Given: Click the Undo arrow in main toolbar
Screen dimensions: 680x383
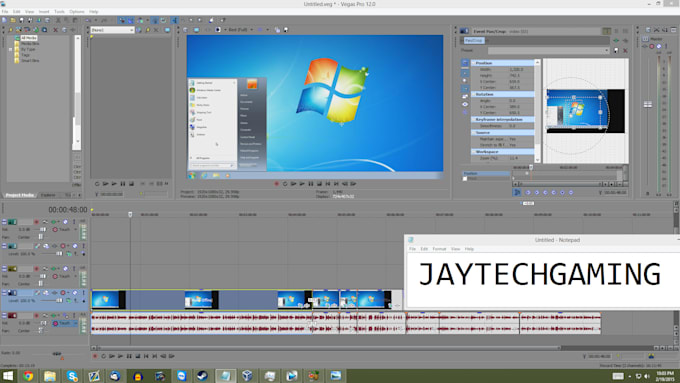Looking at the screenshot, I should [x=88, y=20].
